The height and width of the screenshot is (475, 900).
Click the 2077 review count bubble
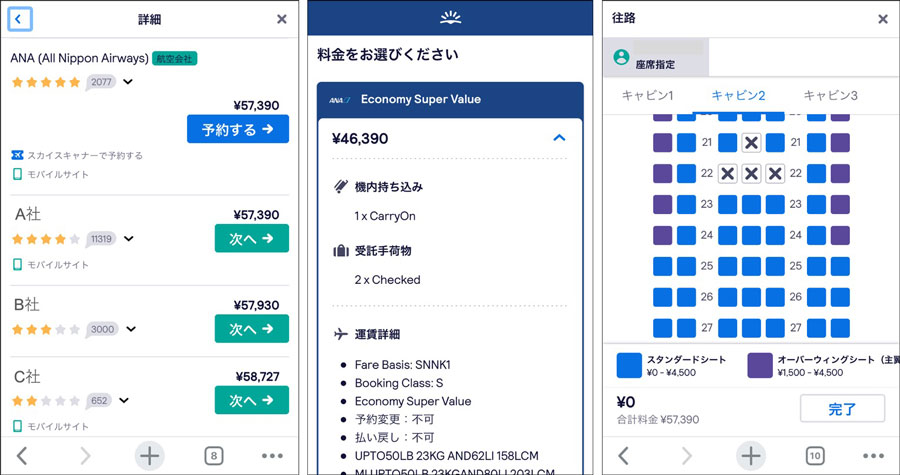pos(101,83)
